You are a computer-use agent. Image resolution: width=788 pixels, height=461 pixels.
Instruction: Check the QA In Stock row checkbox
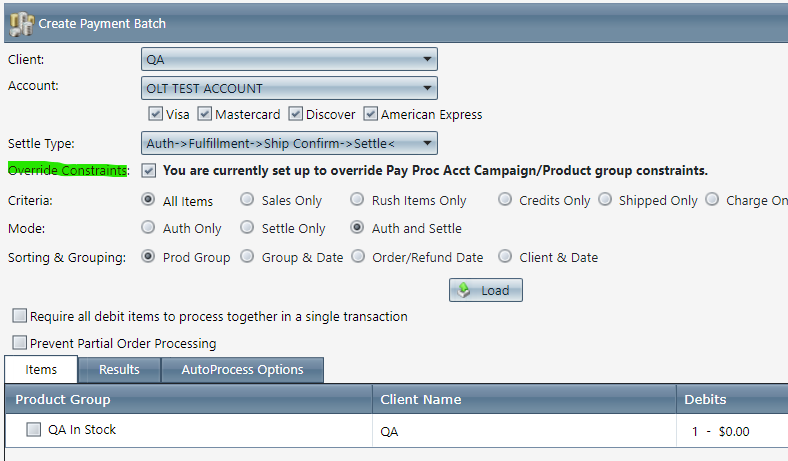point(34,429)
